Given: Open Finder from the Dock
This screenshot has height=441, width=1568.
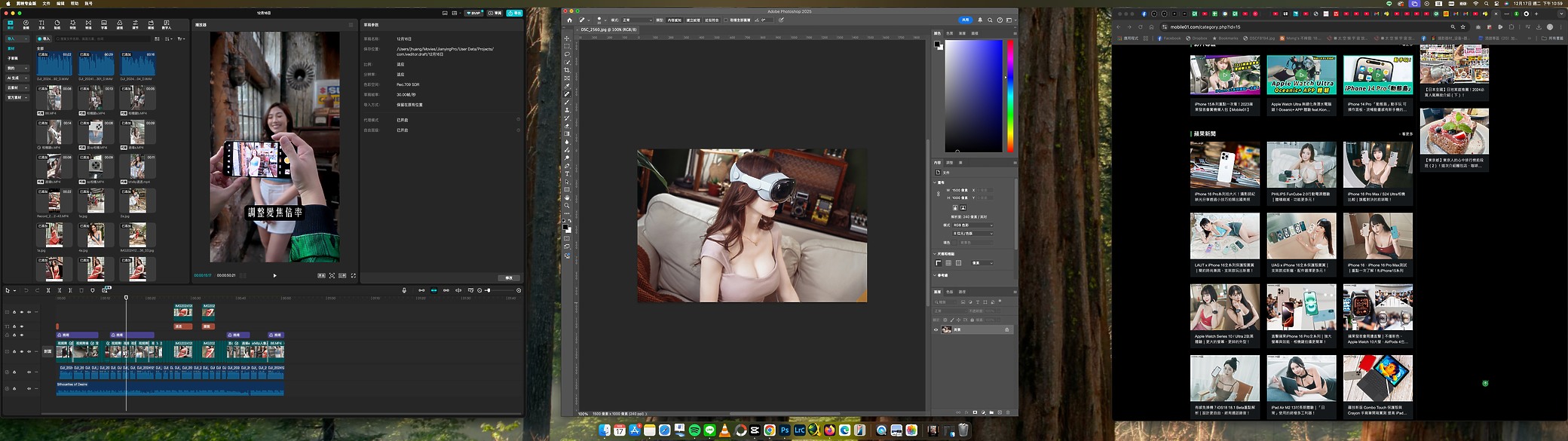Looking at the screenshot, I should pos(605,430).
